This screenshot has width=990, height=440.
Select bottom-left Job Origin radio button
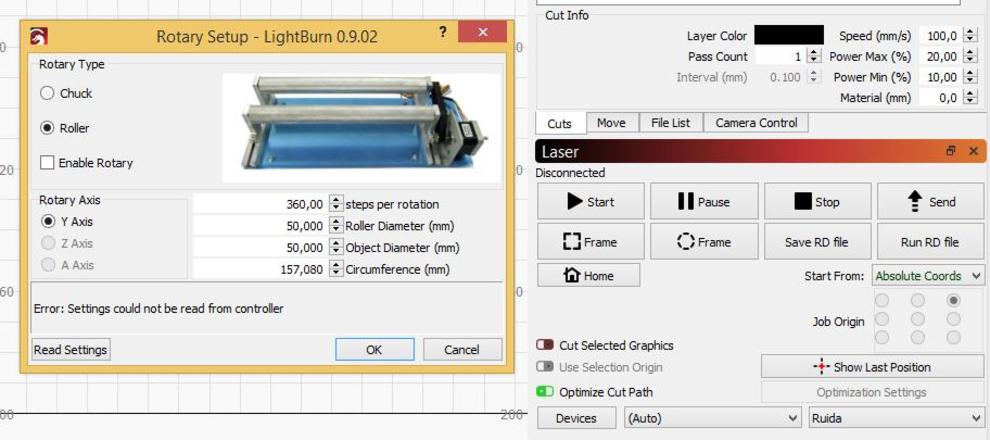pos(882,337)
